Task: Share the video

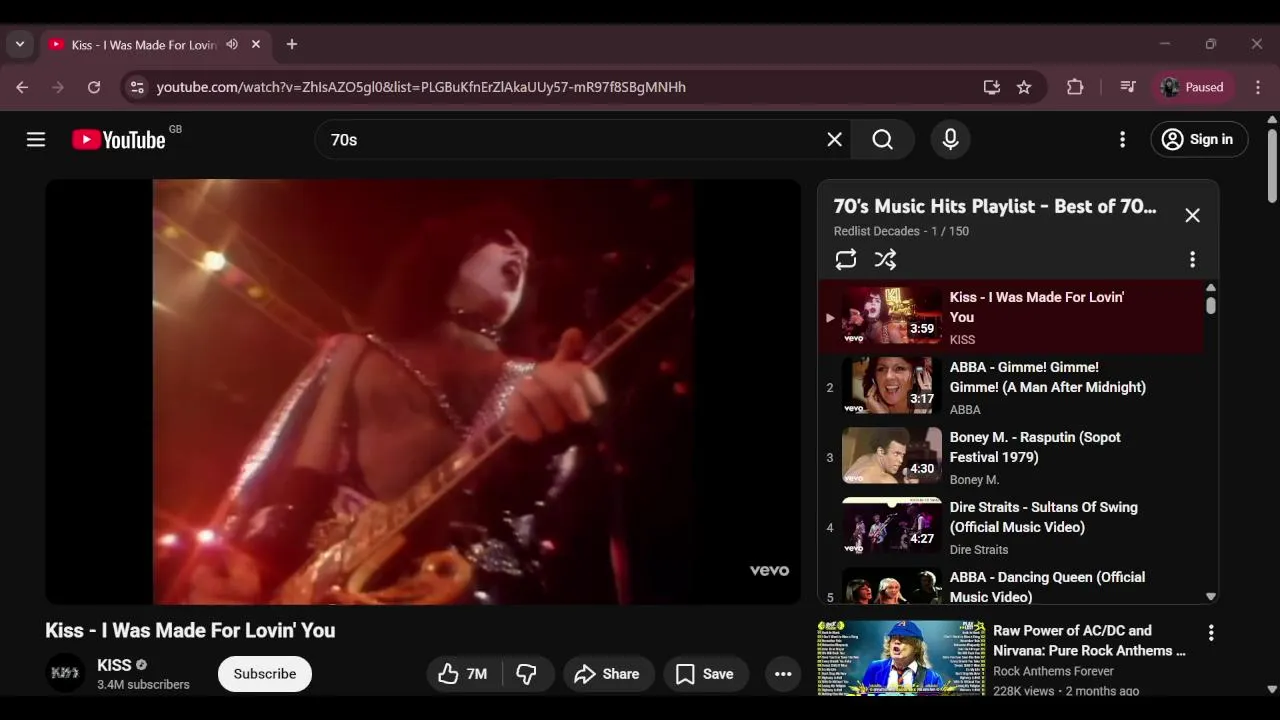Action: [x=608, y=674]
